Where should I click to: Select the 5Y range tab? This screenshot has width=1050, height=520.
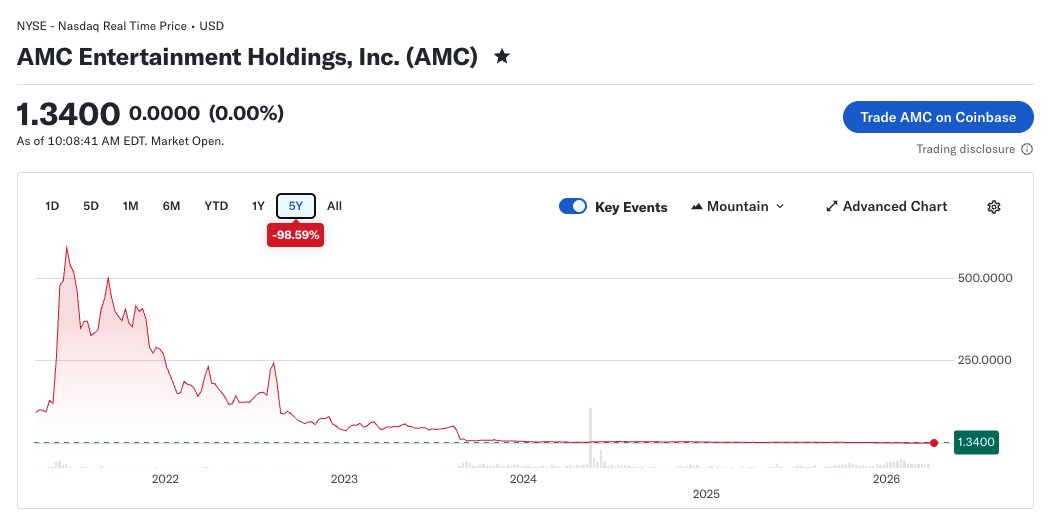[296, 207]
